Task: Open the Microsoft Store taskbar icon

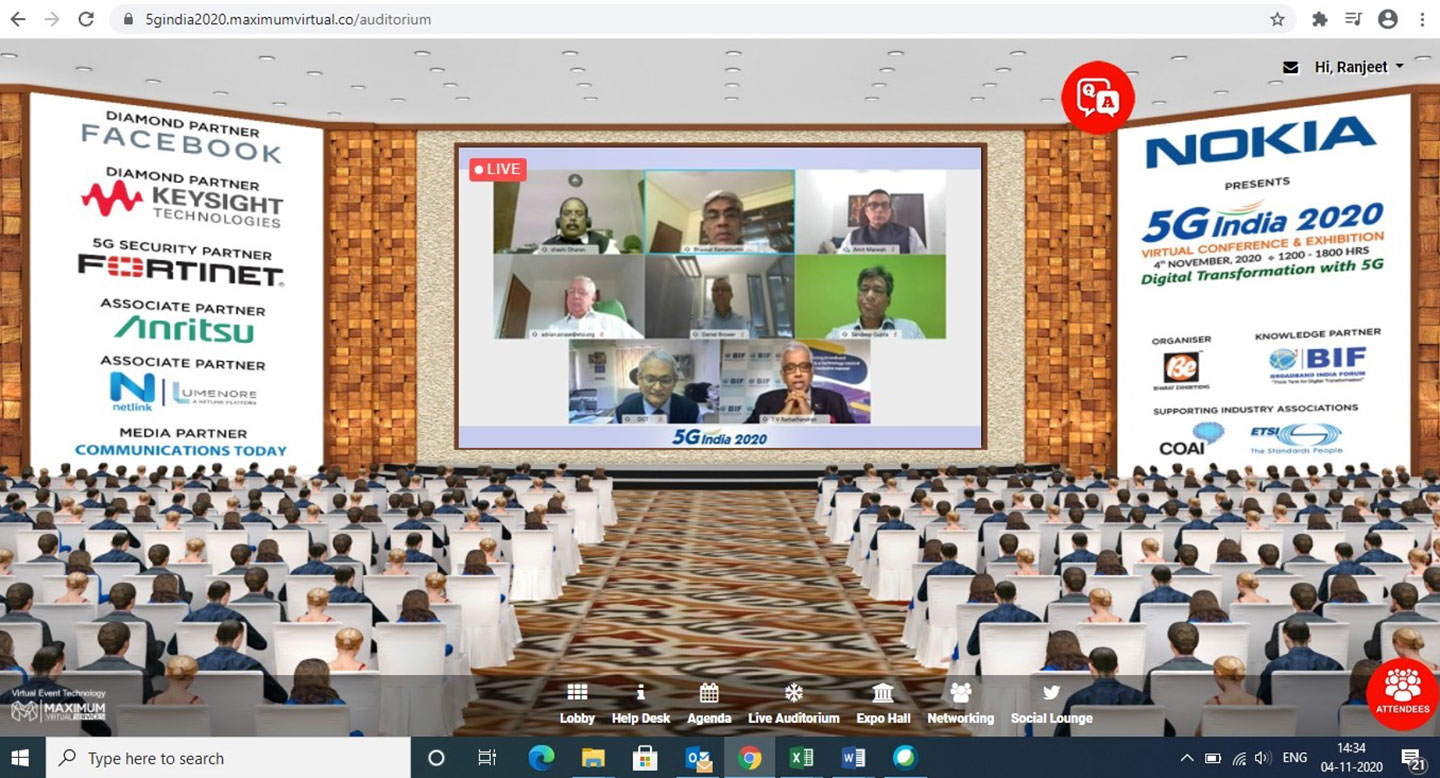Action: [645, 758]
